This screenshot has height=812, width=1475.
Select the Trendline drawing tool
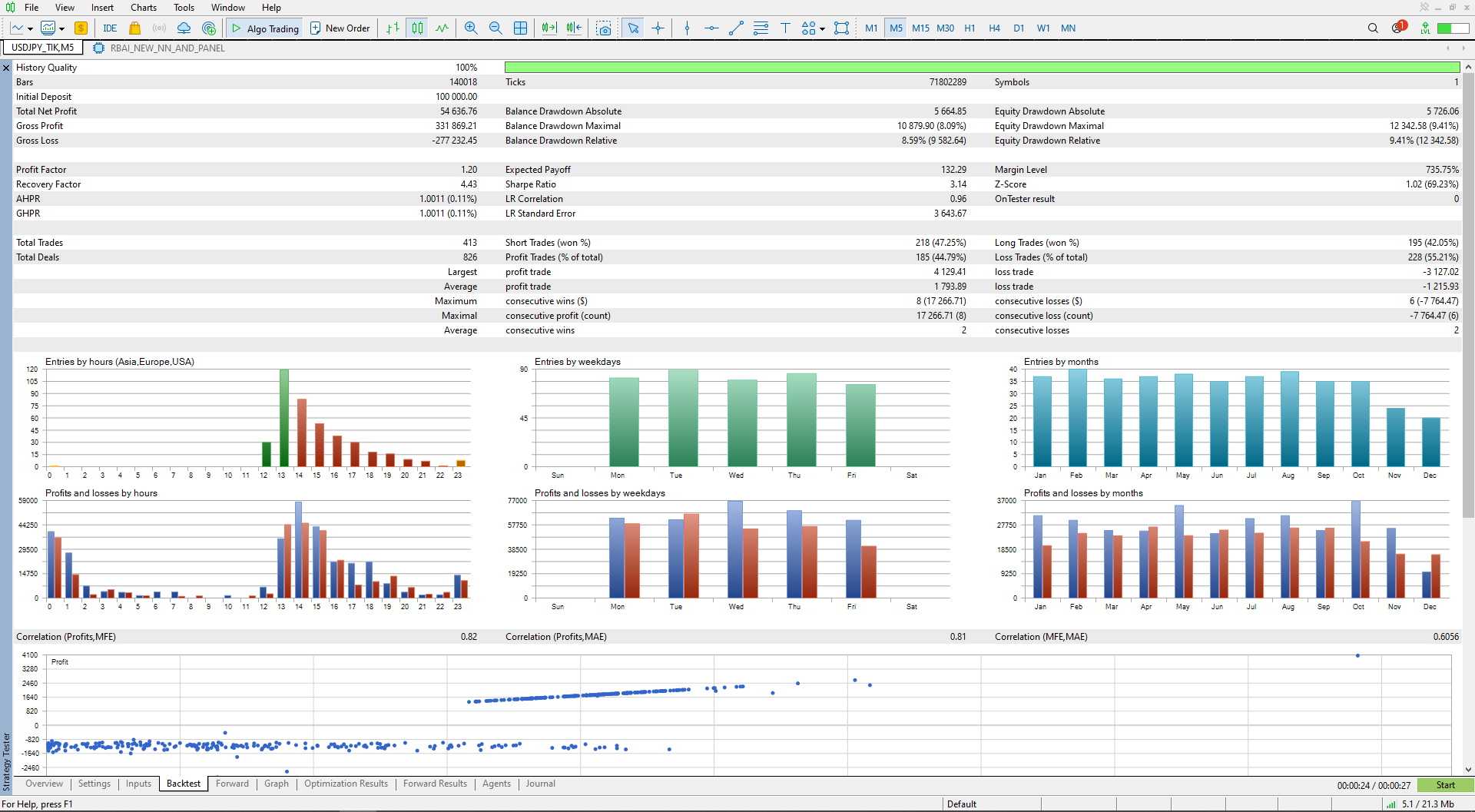[x=736, y=28]
